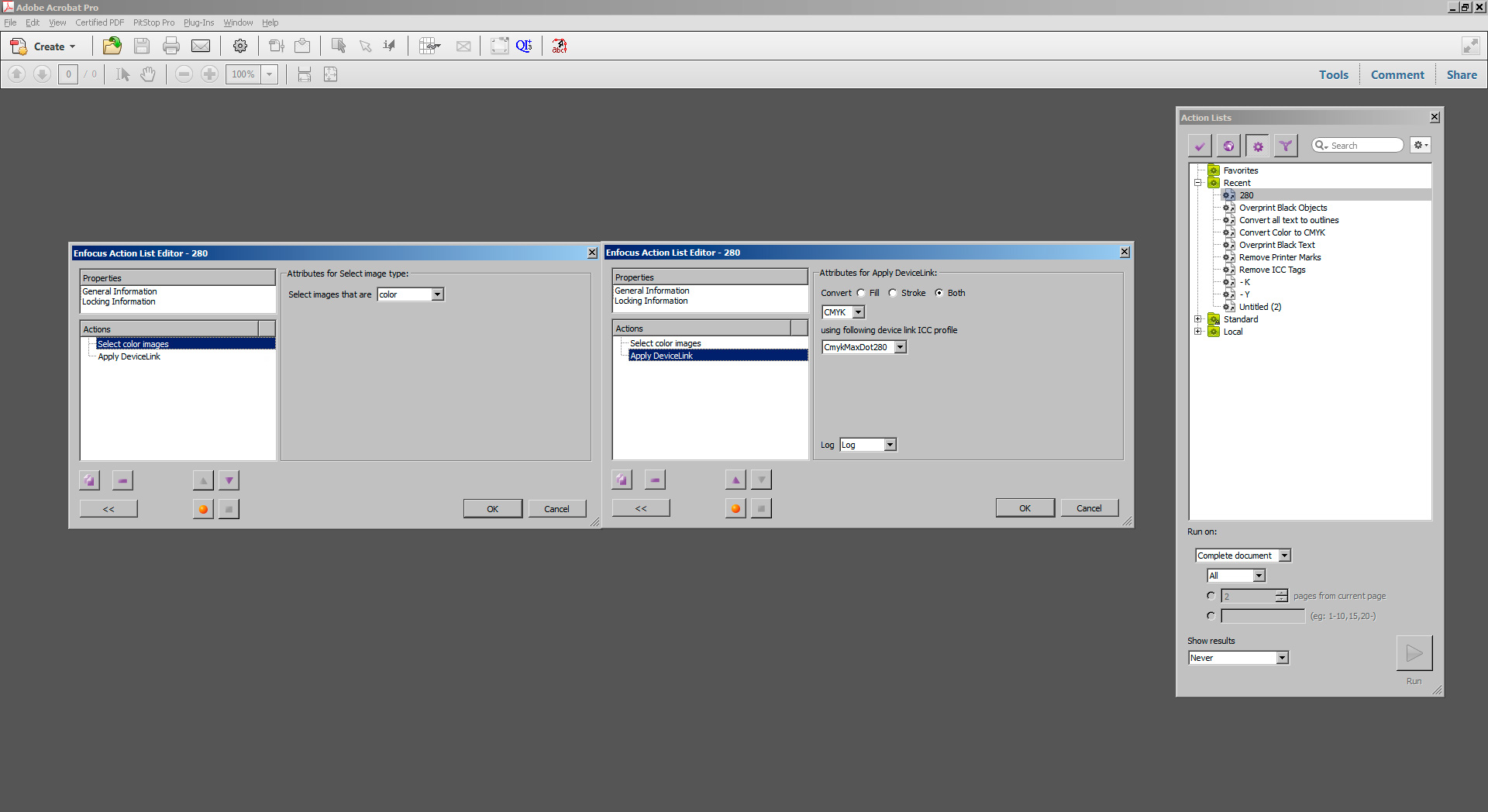Click the add action icon in the right editor

click(x=622, y=480)
